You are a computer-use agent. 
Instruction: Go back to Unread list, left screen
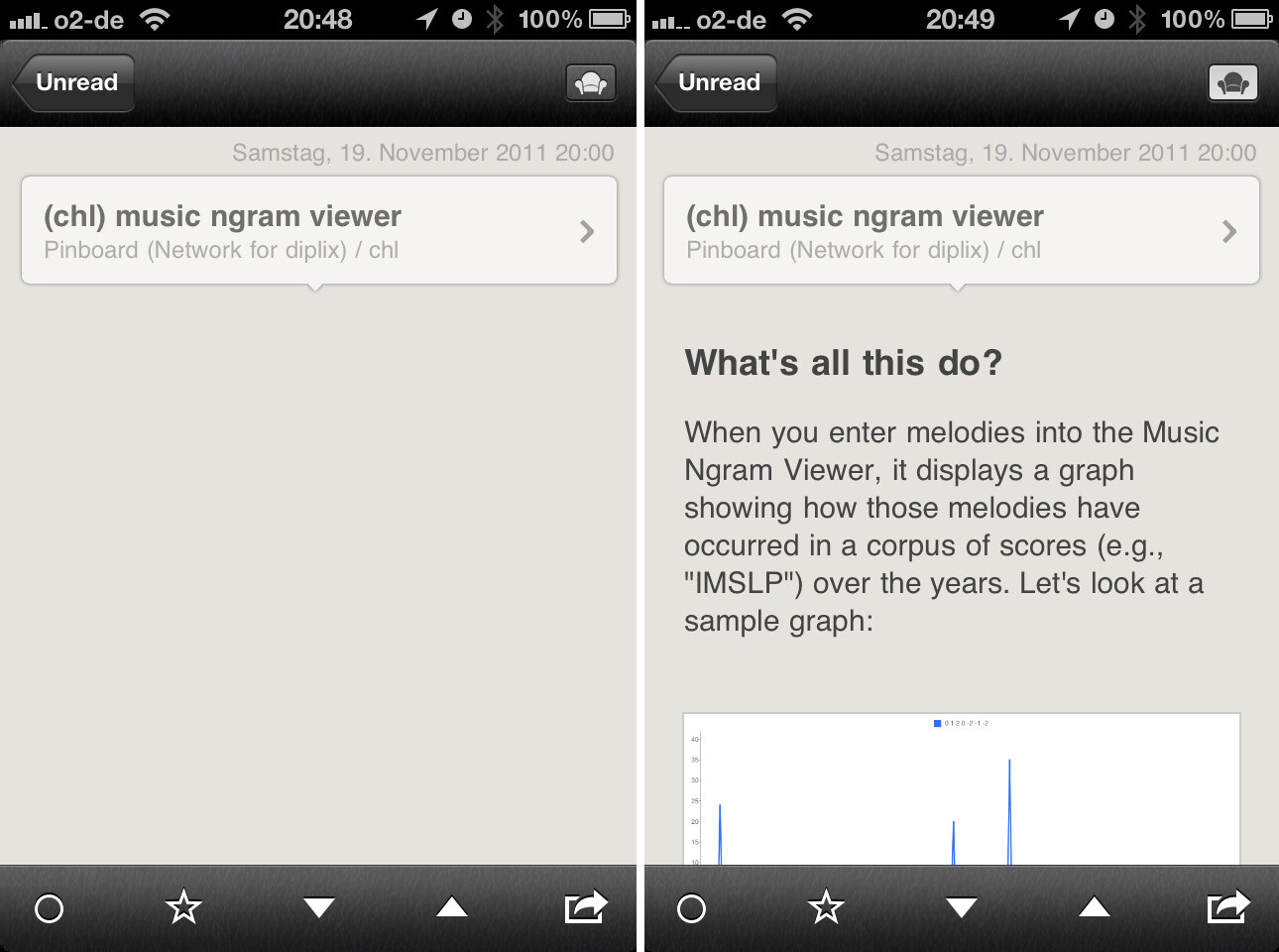tap(74, 83)
